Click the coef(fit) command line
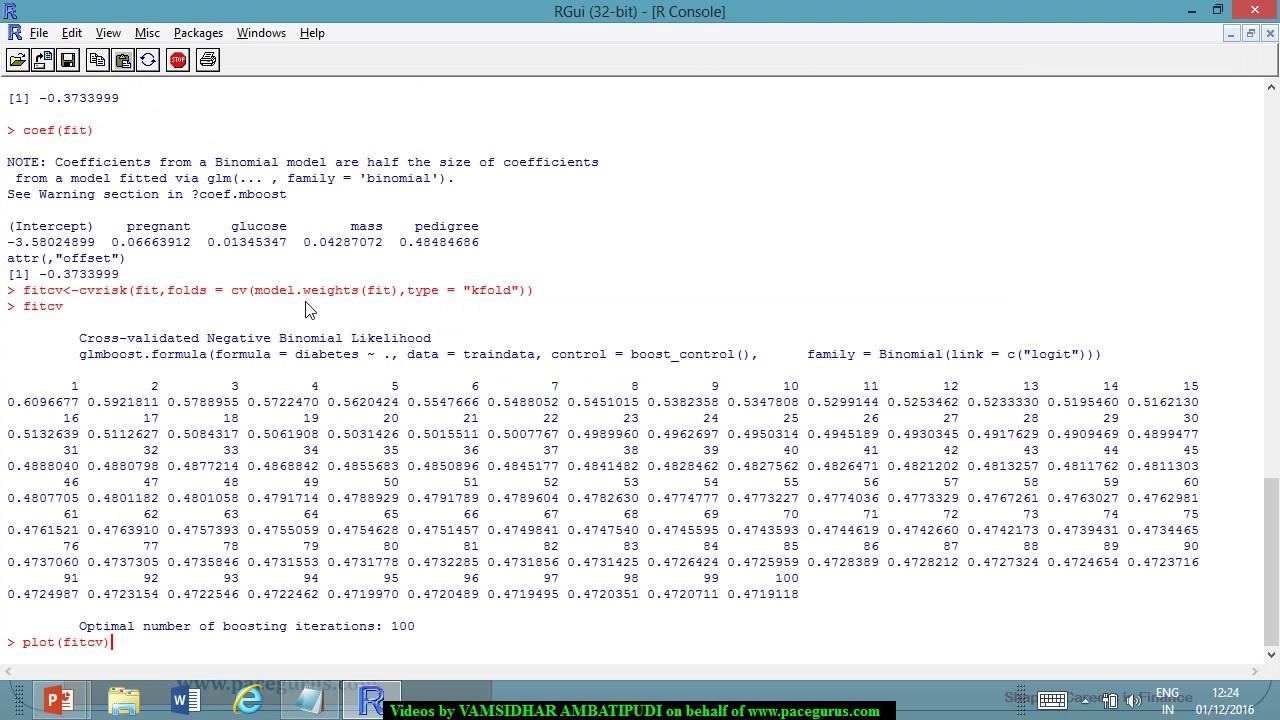The height and width of the screenshot is (720, 1280). 50,130
